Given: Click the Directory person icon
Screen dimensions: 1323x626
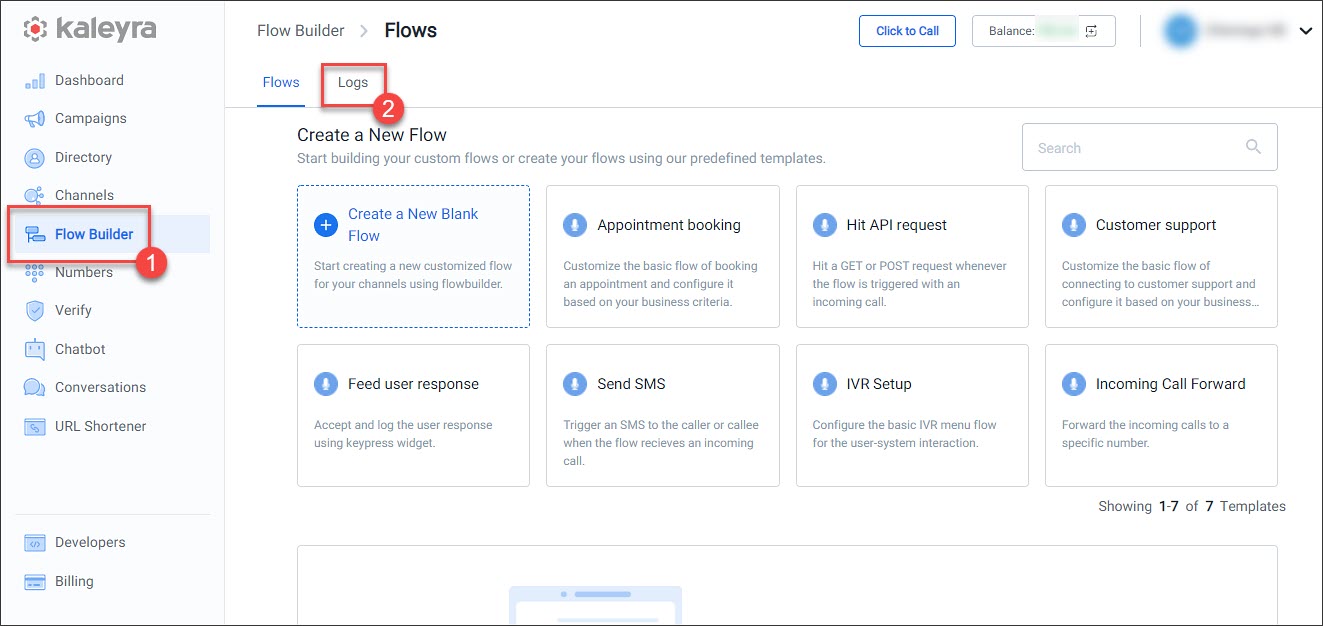Looking at the screenshot, I should coord(35,158).
